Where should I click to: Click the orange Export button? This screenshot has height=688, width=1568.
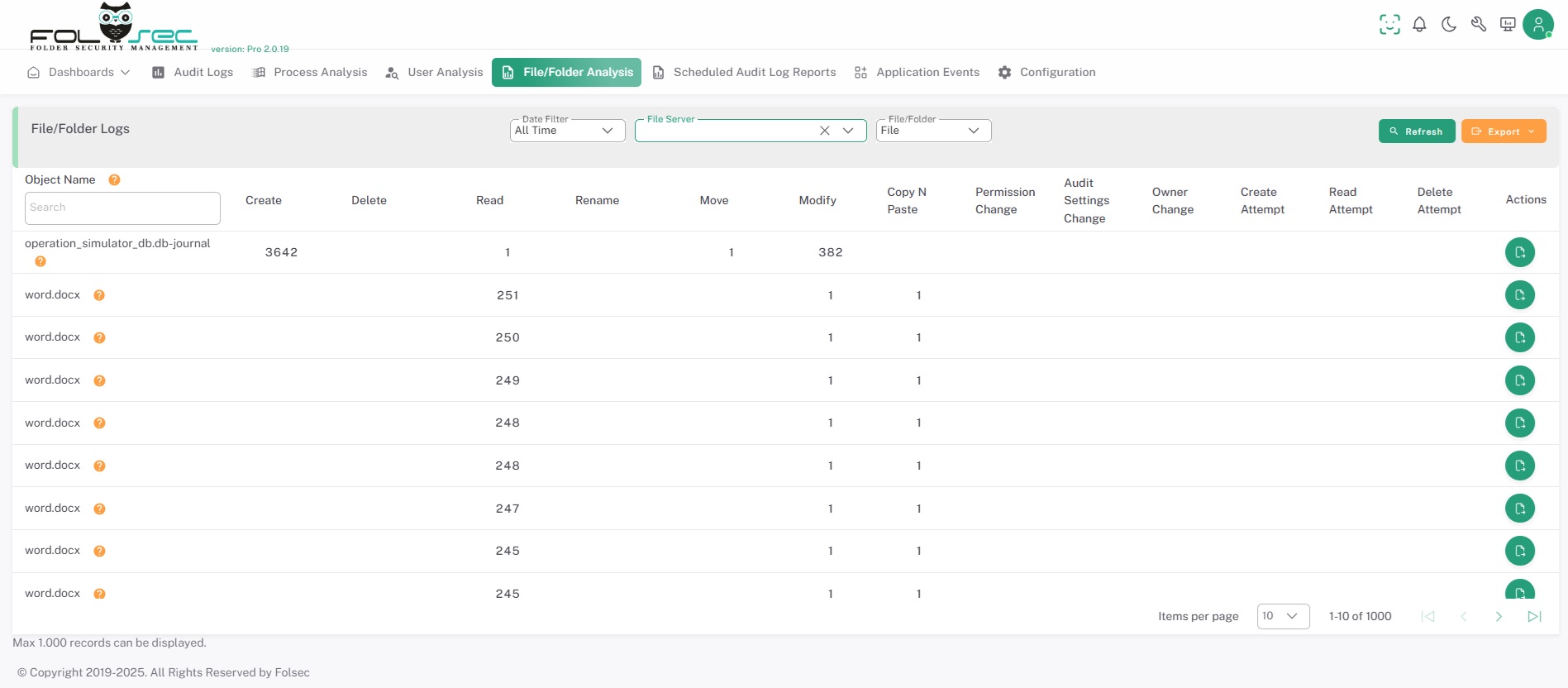[1503, 131]
